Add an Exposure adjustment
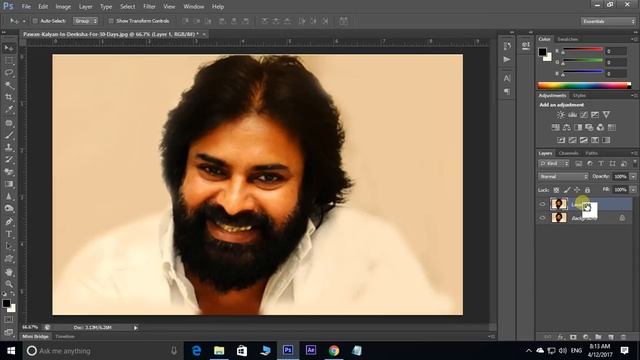640x360 pixels. pyautogui.click(x=595, y=115)
